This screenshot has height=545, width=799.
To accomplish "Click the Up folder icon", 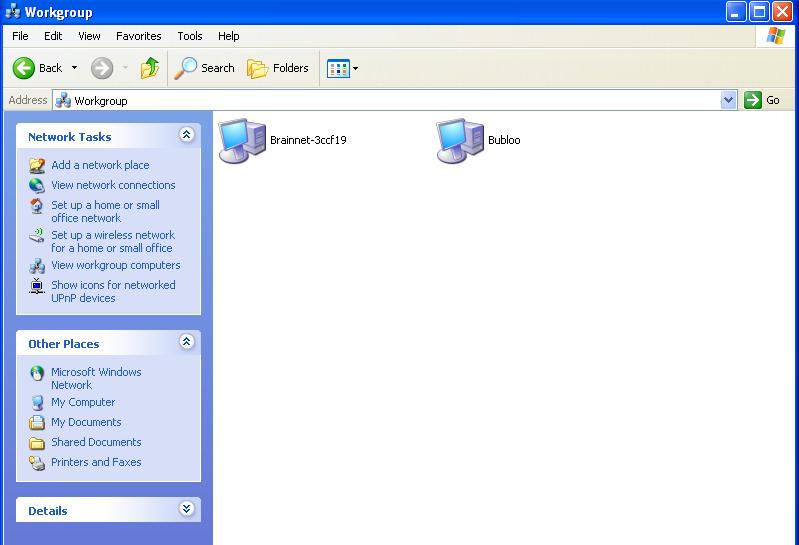I will pyautogui.click(x=149, y=68).
